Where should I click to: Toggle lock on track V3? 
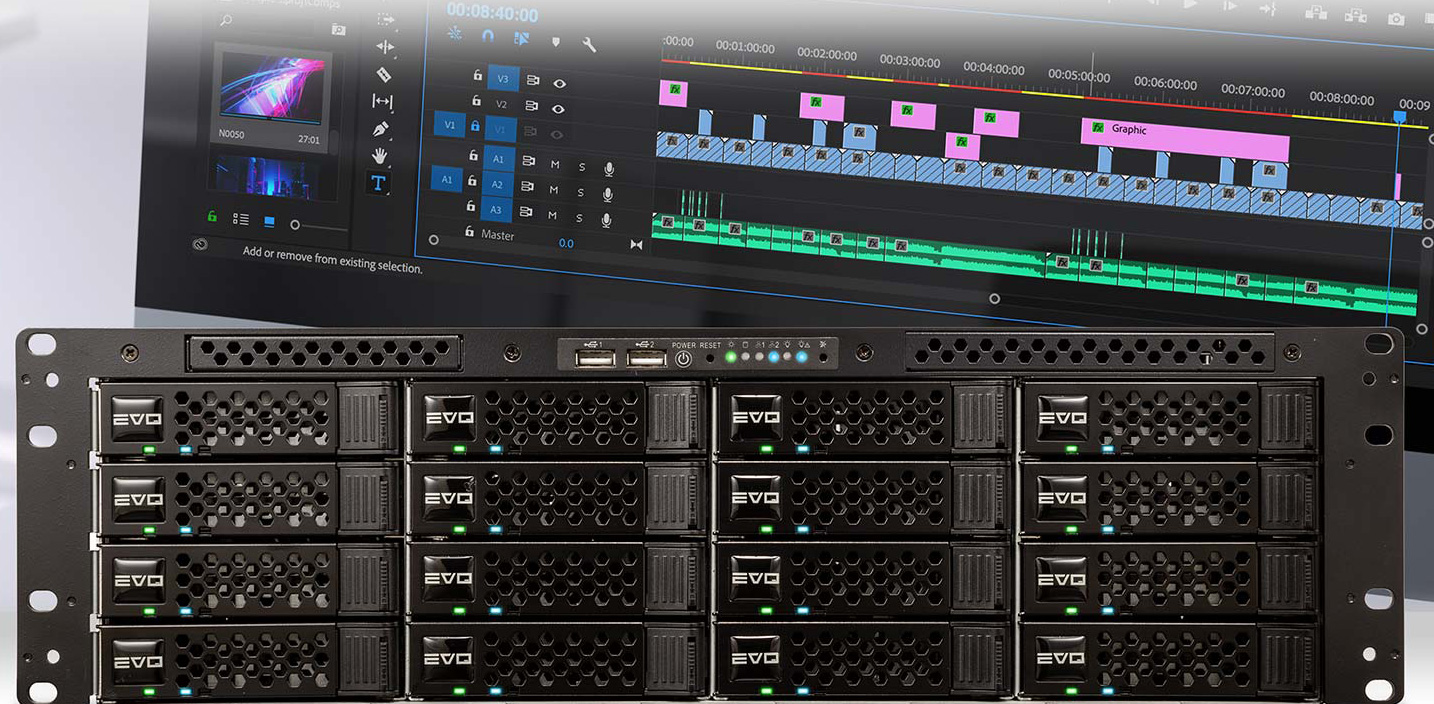476,75
